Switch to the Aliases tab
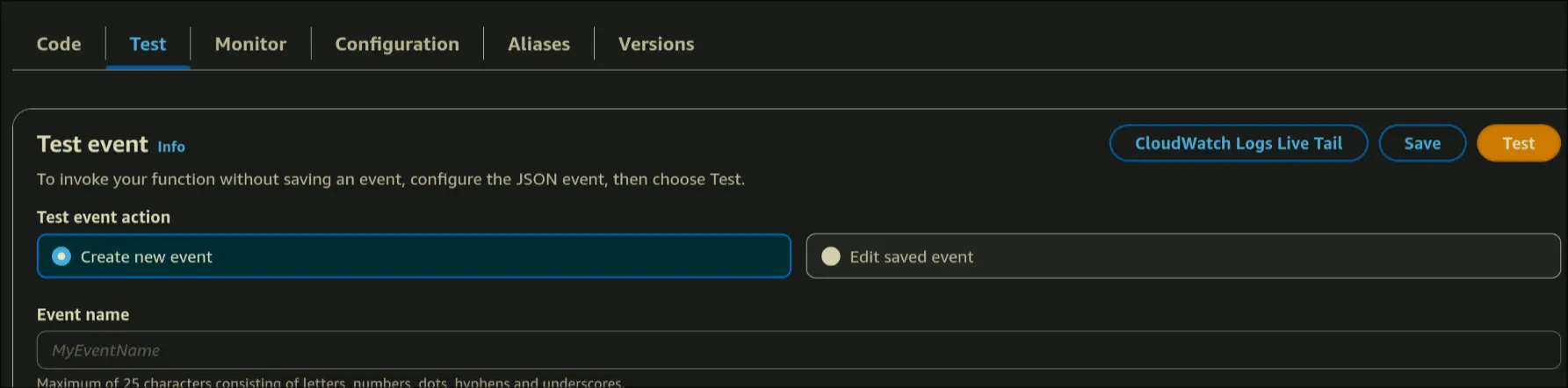The width and height of the screenshot is (1568, 388). [538, 44]
